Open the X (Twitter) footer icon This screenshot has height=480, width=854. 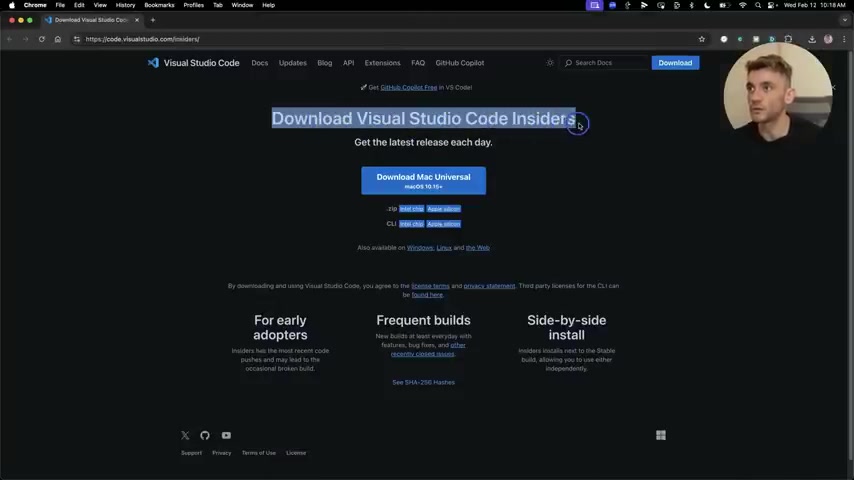point(185,435)
